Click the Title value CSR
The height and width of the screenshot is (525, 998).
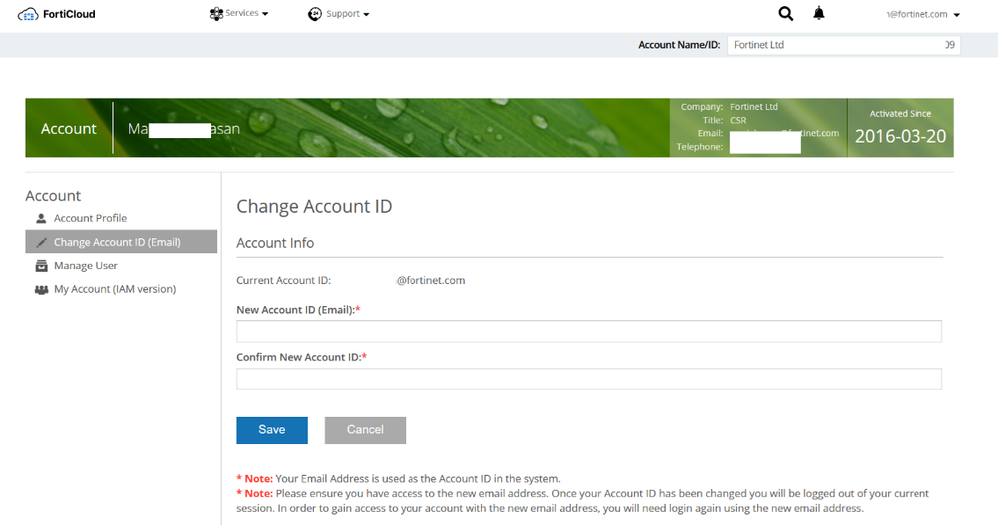tap(738, 120)
